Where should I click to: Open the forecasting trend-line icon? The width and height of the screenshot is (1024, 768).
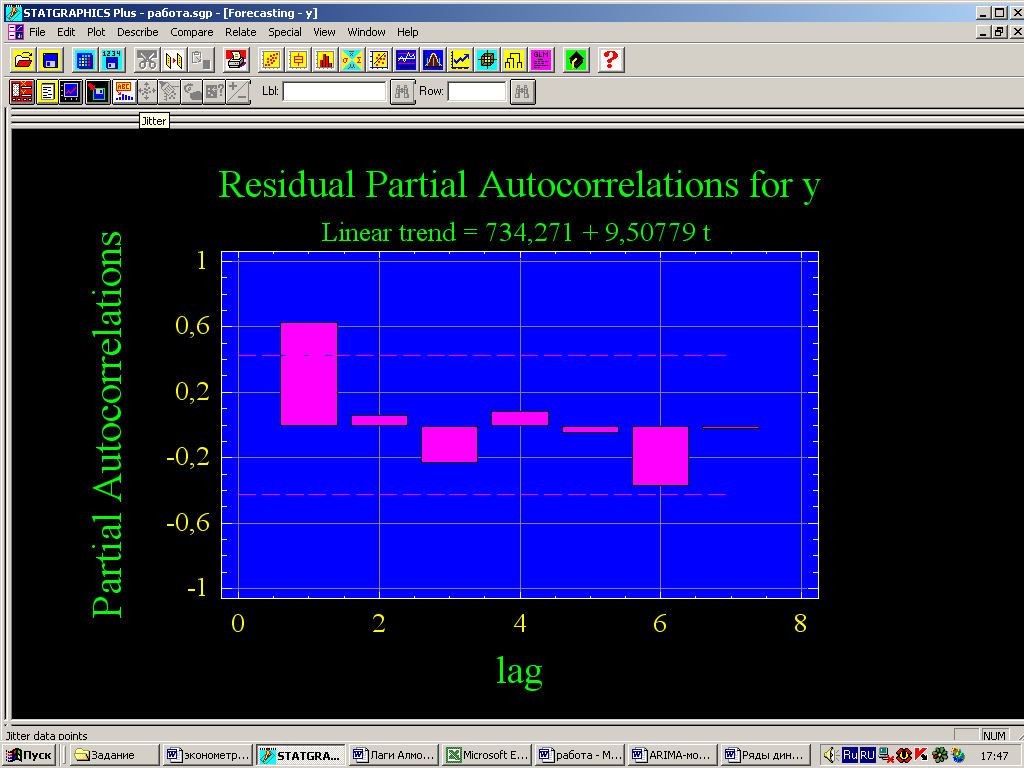pyautogui.click(x=460, y=60)
